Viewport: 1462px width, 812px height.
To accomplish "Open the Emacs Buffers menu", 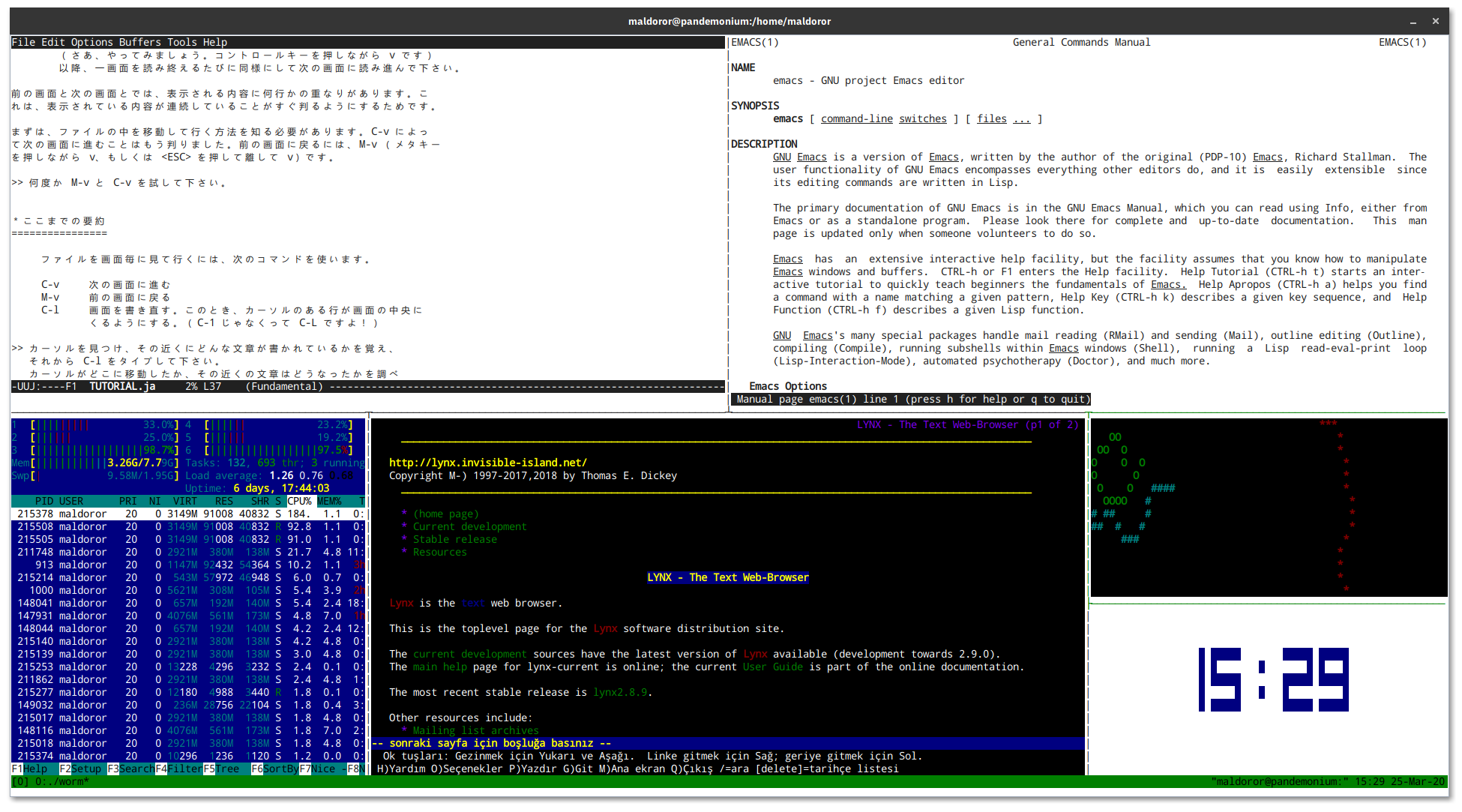I will 139,42.
